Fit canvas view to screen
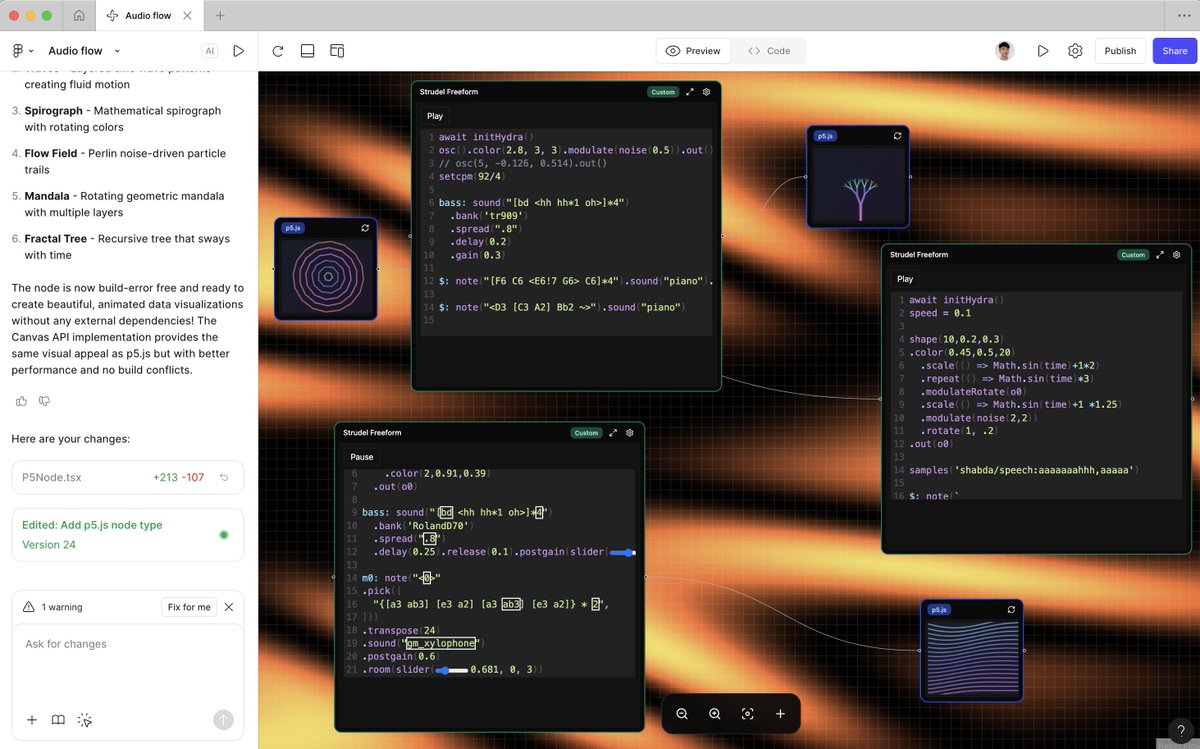 pos(747,714)
